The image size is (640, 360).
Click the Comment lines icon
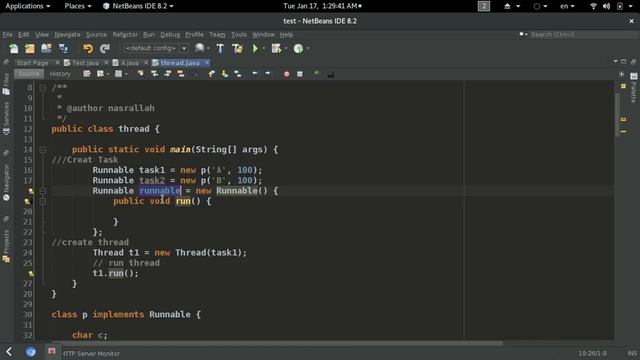coord(317,74)
